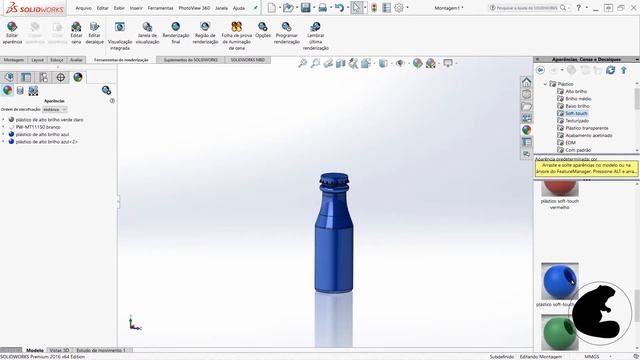This screenshot has height=360, width=640.
Task: Open the Ajuda menu
Action: [x=239, y=8]
